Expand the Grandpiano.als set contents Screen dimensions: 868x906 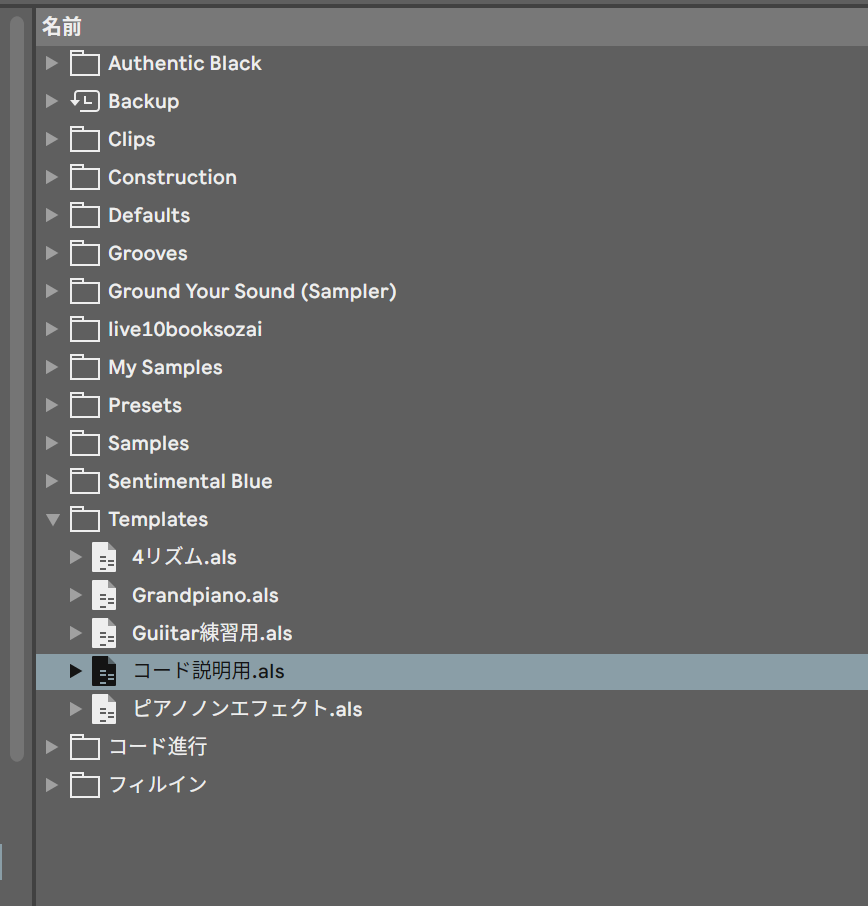point(75,595)
